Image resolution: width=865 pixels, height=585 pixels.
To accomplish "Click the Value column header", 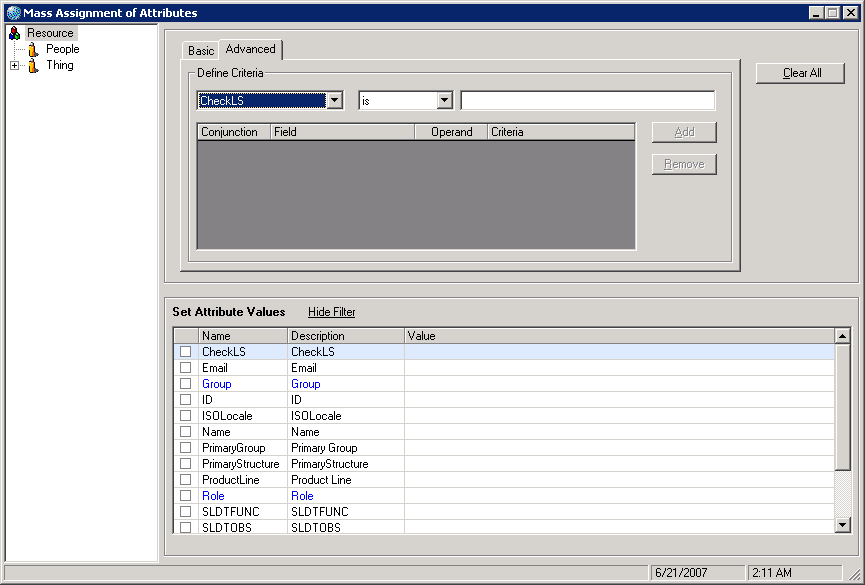I will click(620, 336).
